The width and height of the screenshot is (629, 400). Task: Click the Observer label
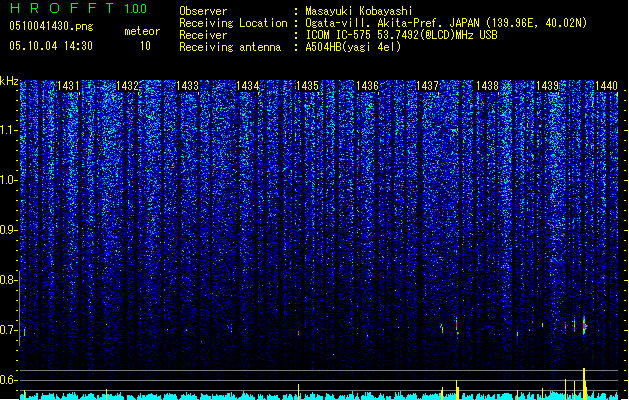tap(203, 11)
